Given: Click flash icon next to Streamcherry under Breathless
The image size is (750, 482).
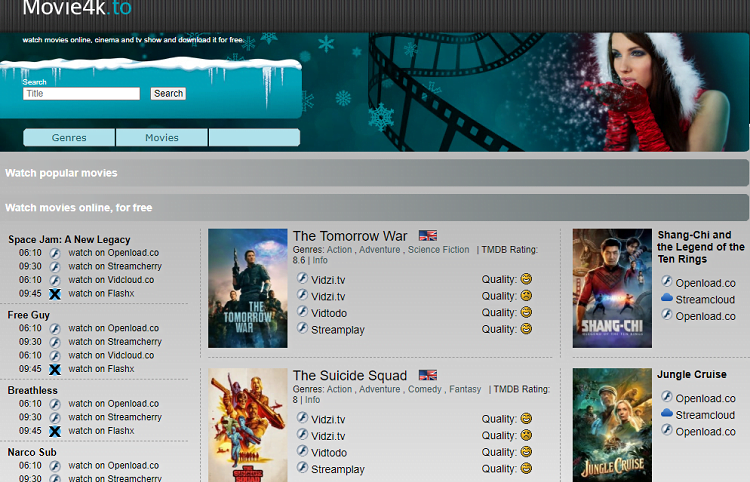Looking at the screenshot, I should coord(55,418).
